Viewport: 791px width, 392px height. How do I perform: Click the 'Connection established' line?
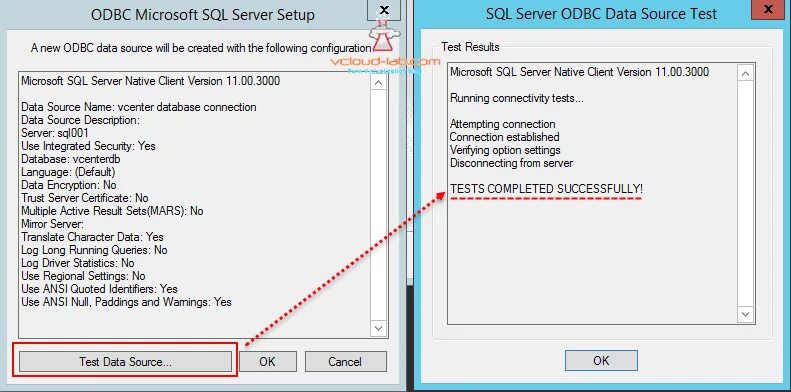pyautogui.click(x=504, y=137)
